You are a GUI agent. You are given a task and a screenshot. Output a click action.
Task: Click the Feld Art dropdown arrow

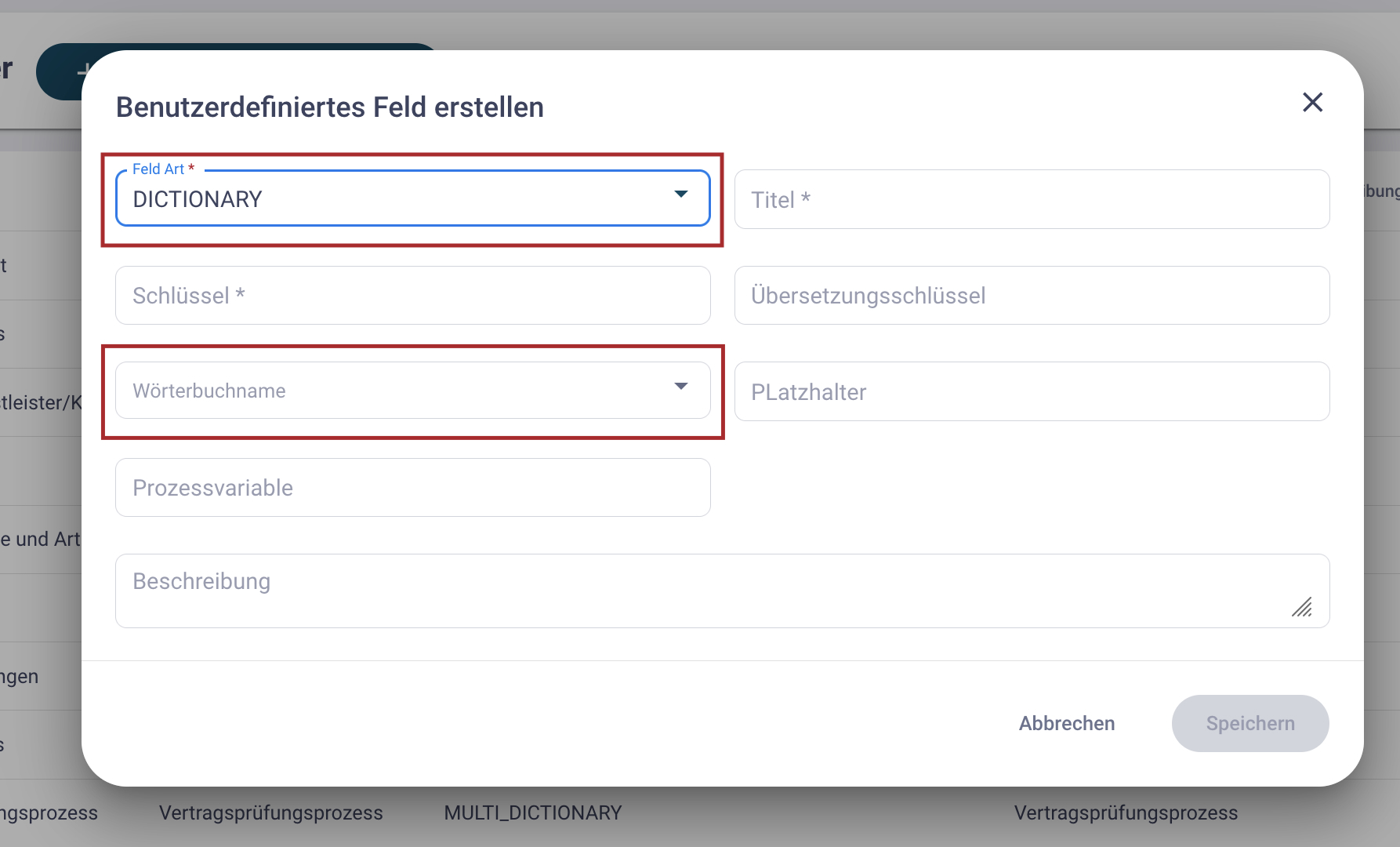pyautogui.click(x=680, y=194)
